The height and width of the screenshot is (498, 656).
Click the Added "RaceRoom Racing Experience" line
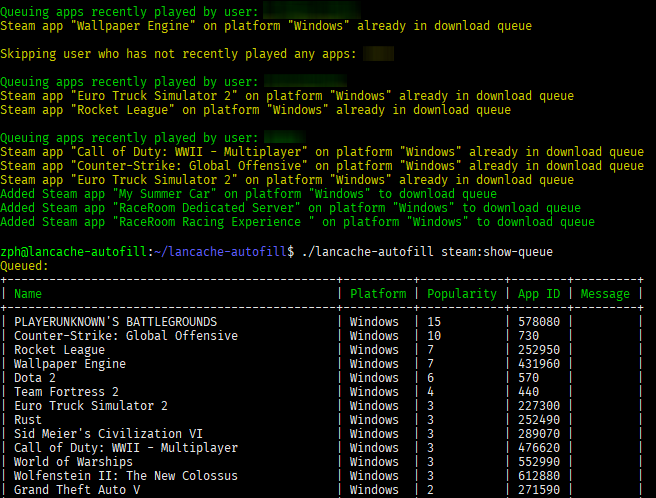tap(297, 222)
